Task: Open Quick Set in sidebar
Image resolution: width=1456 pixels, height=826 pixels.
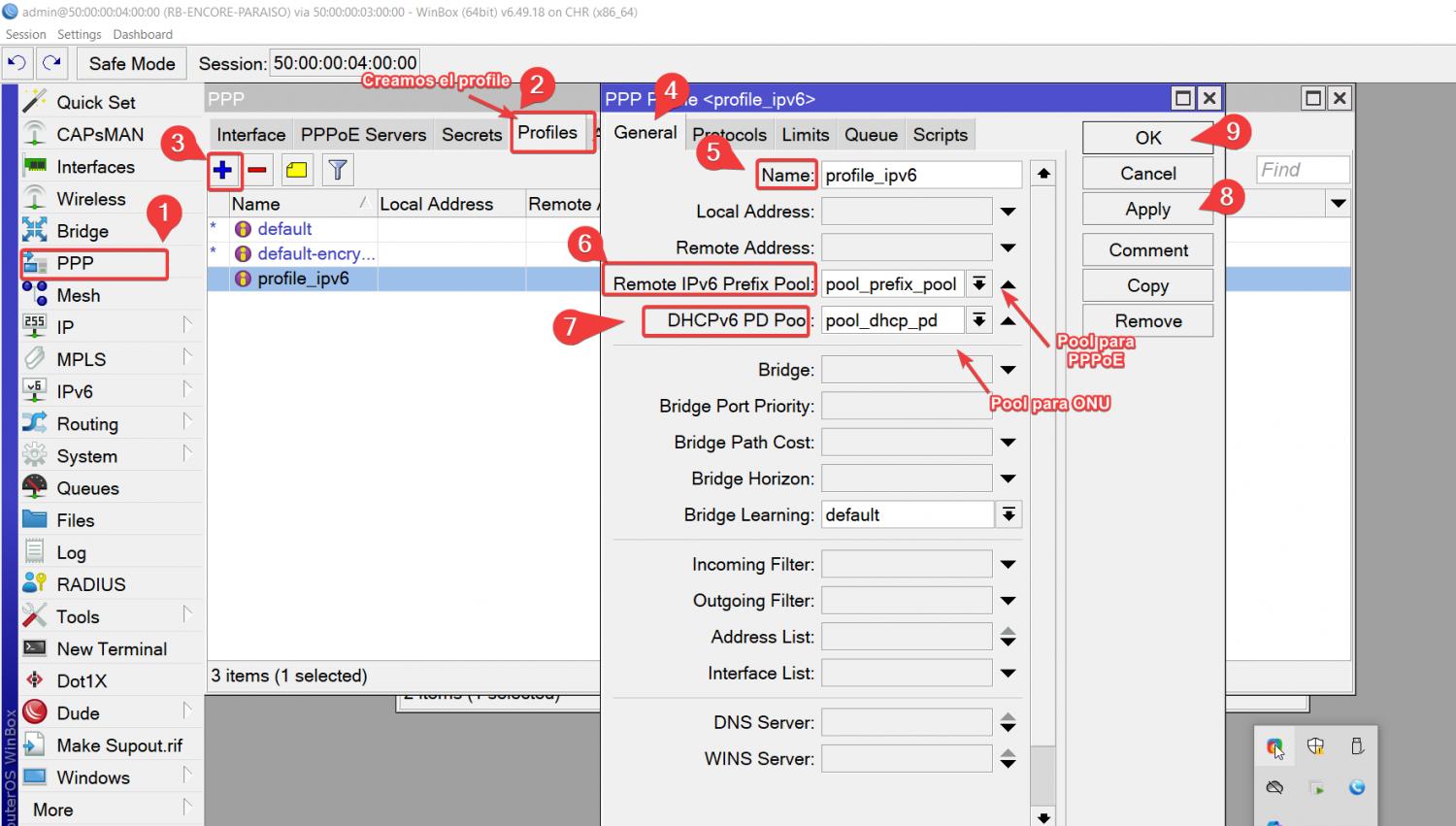Action: pos(95,102)
